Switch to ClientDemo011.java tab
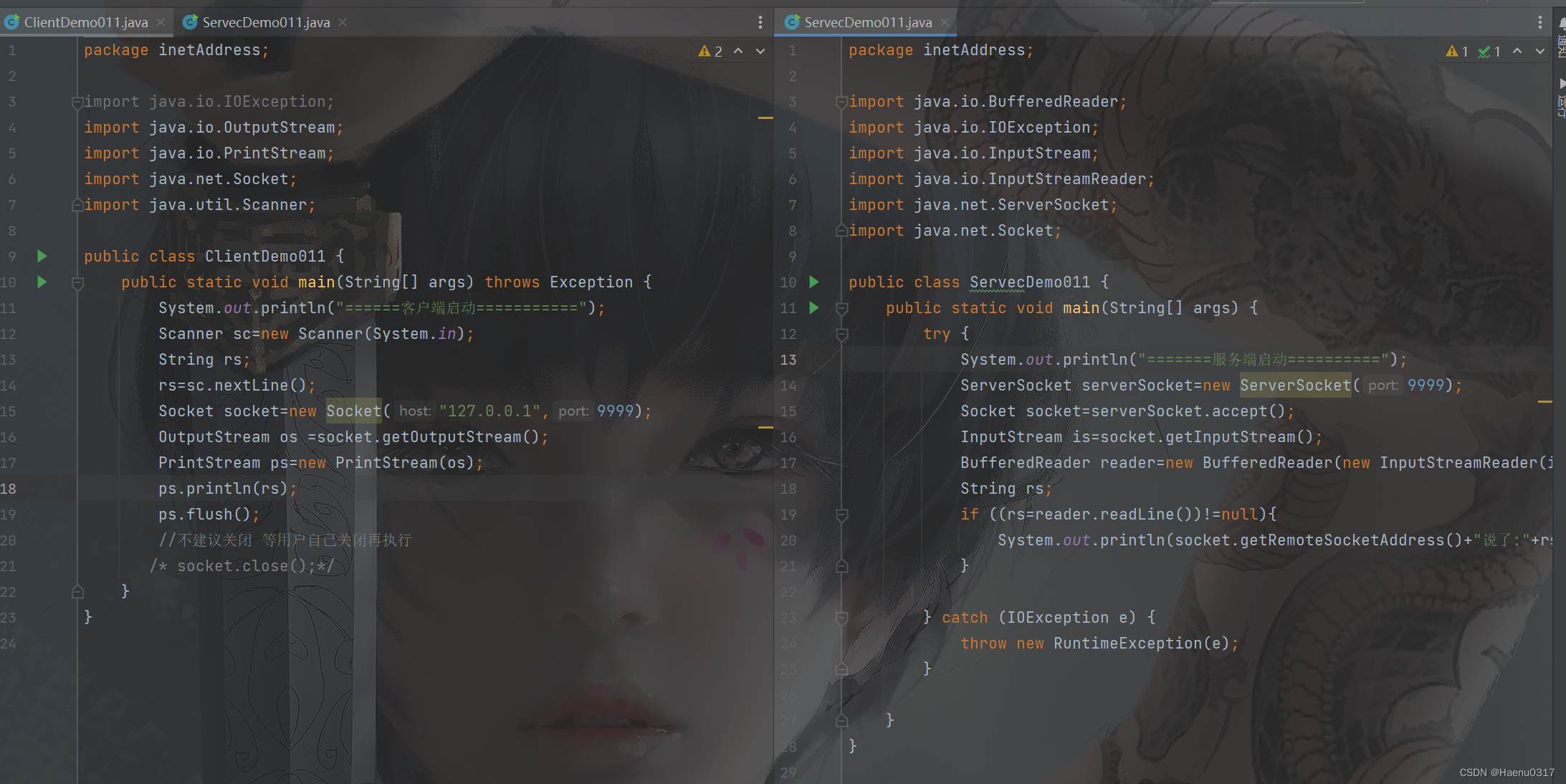The image size is (1566, 784). coord(85,22)
